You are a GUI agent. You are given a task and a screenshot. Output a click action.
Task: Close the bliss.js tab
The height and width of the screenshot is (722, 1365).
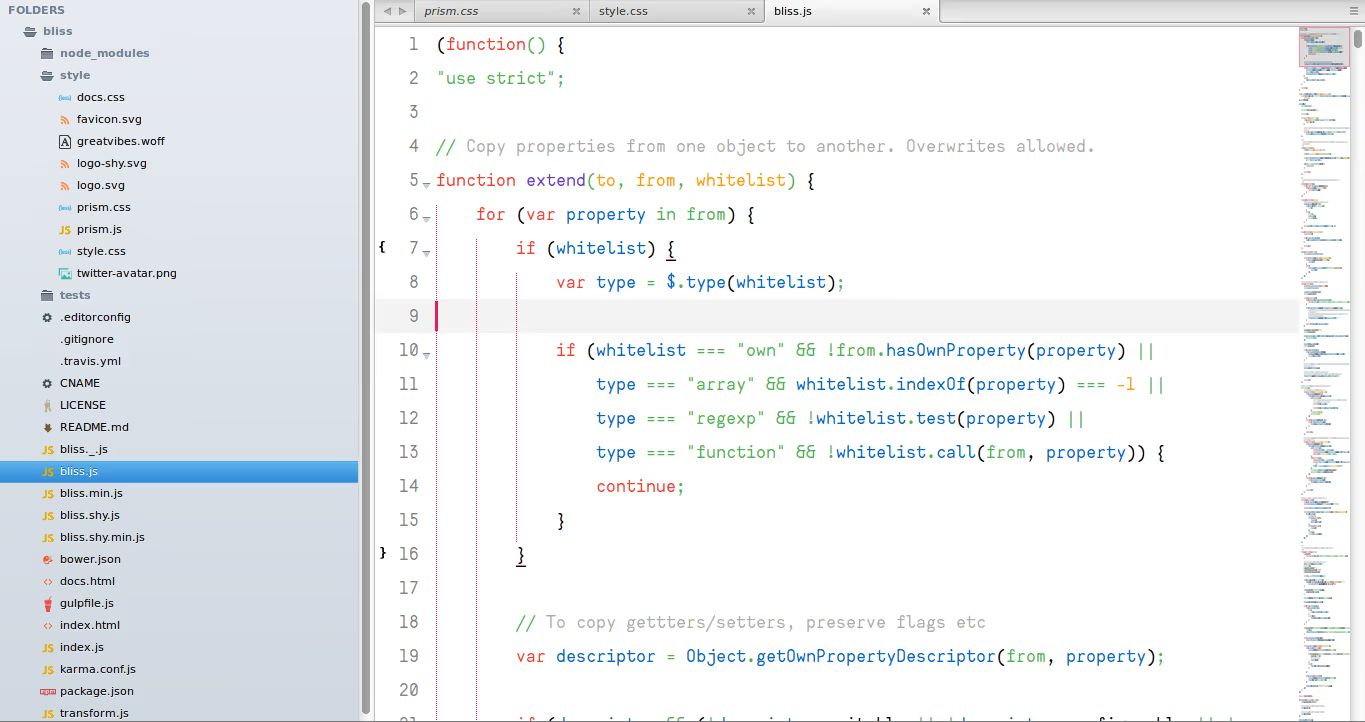click(x=926, y=12)
